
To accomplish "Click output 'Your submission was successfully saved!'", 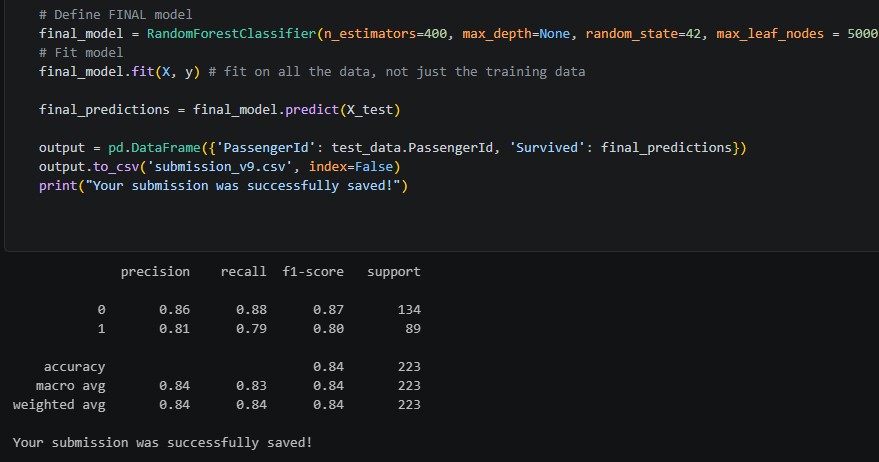I will [x=162, y=443].
